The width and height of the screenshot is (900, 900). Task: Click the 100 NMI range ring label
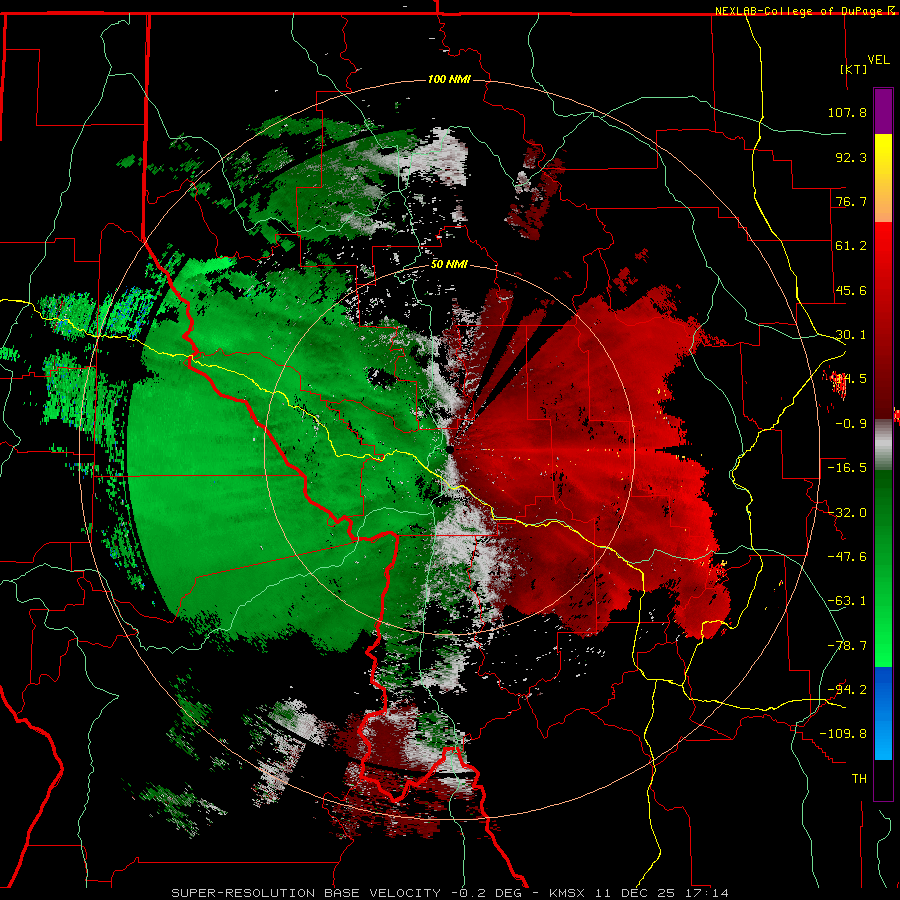[x=449, y=79]
